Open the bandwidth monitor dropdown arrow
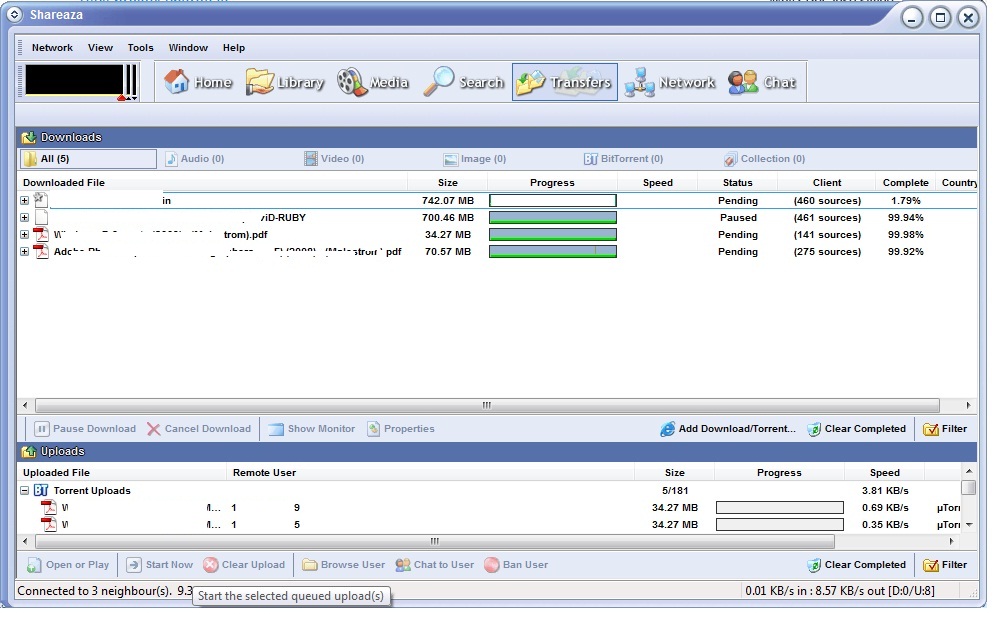 coord(134,98)
